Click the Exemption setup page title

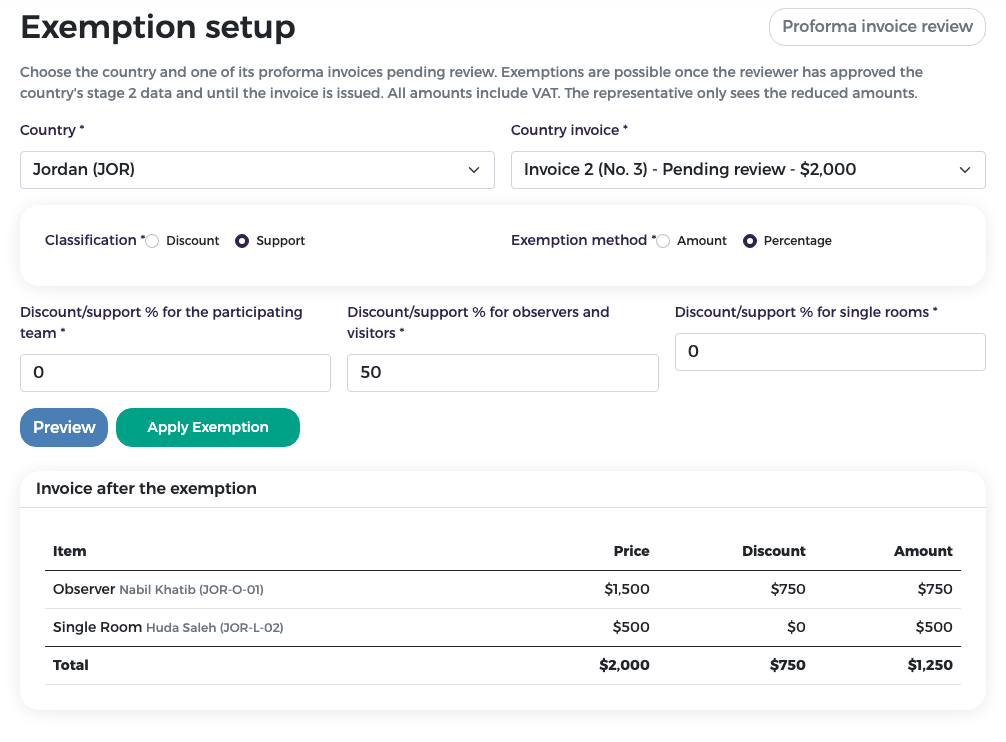[x=158, y=28]
